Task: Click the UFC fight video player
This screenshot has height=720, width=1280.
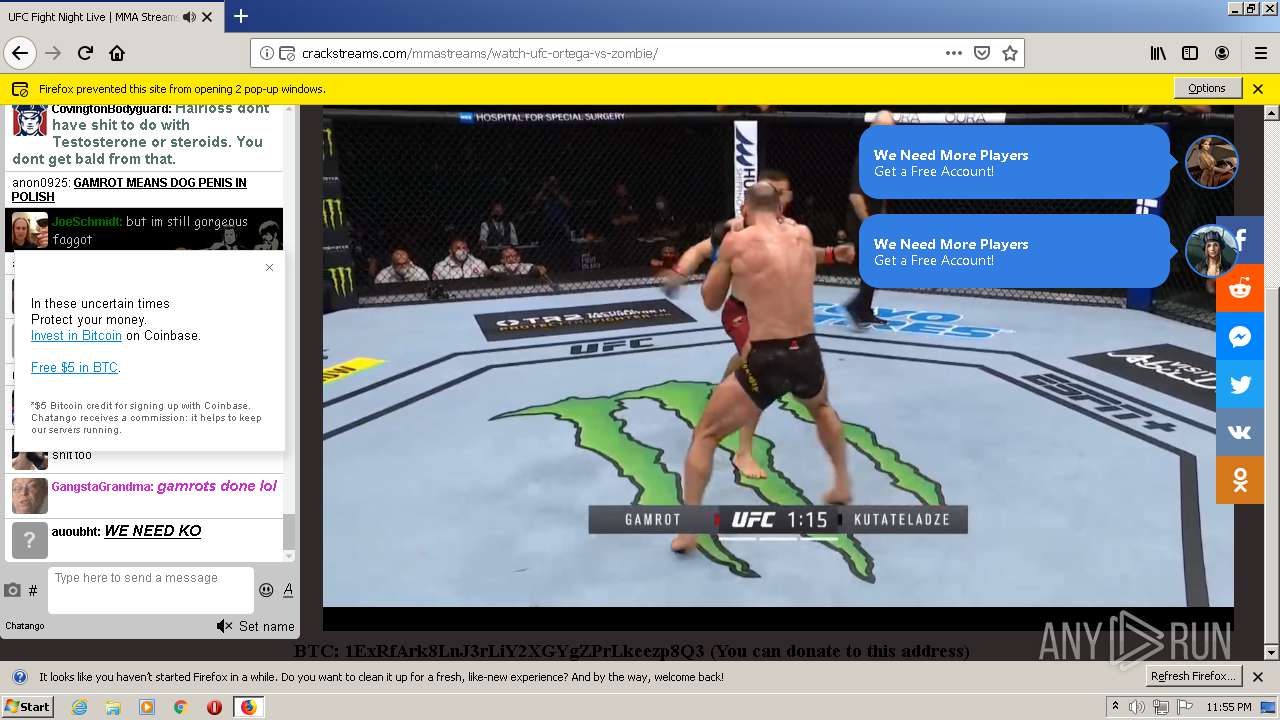Action: (778, 367)
